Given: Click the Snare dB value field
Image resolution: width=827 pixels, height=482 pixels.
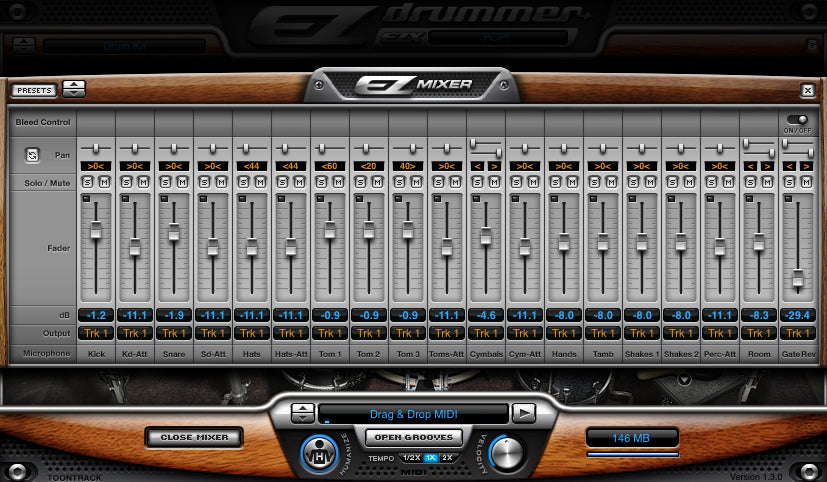Looking at the screenshot, I should coord(174,314).
